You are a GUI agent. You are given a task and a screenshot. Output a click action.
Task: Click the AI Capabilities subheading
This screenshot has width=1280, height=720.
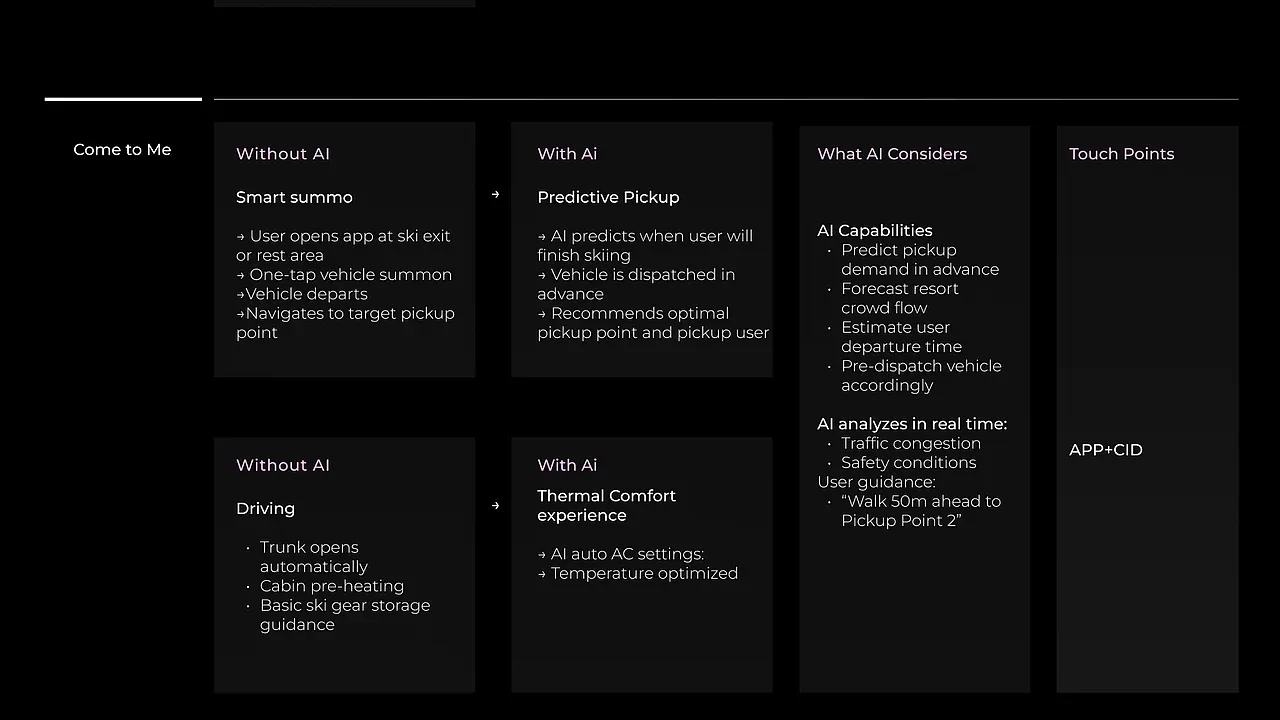pos(874,231)
